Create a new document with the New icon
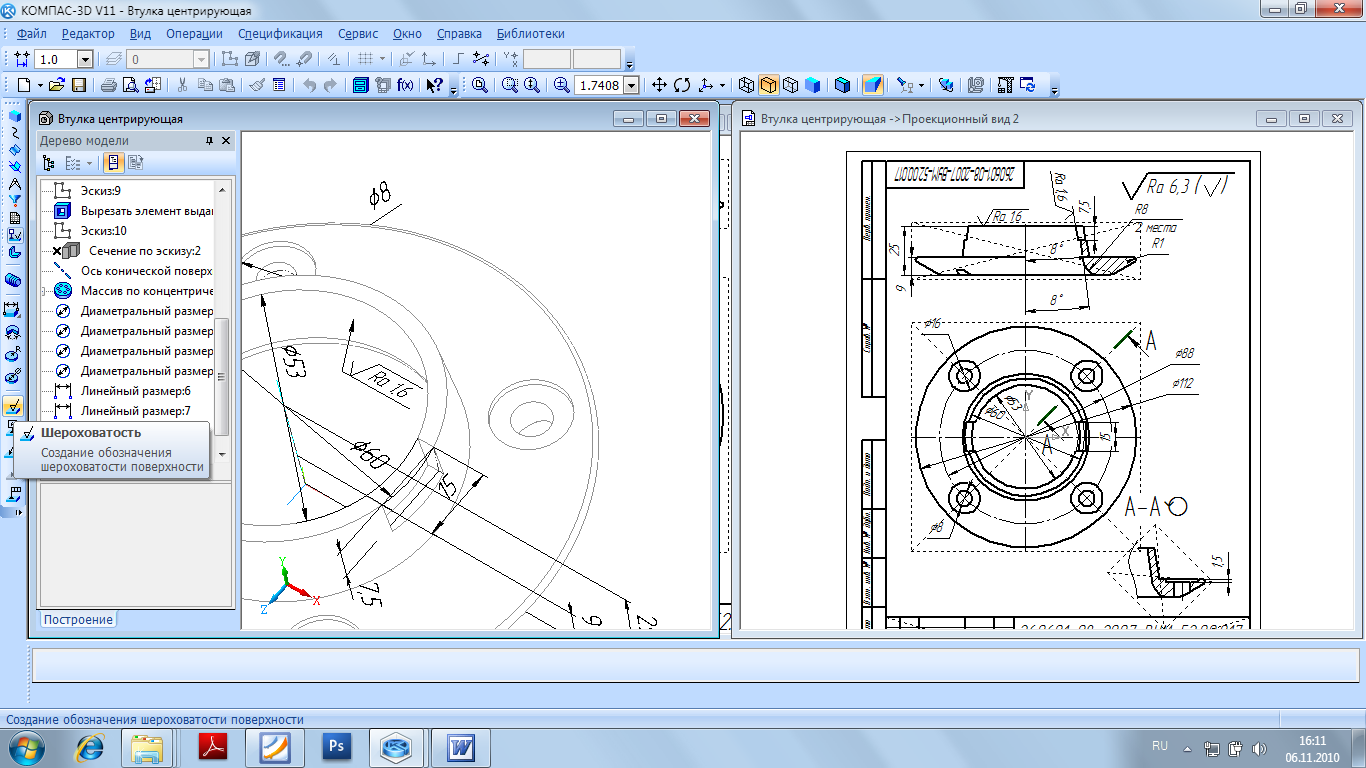 point(23,85)
